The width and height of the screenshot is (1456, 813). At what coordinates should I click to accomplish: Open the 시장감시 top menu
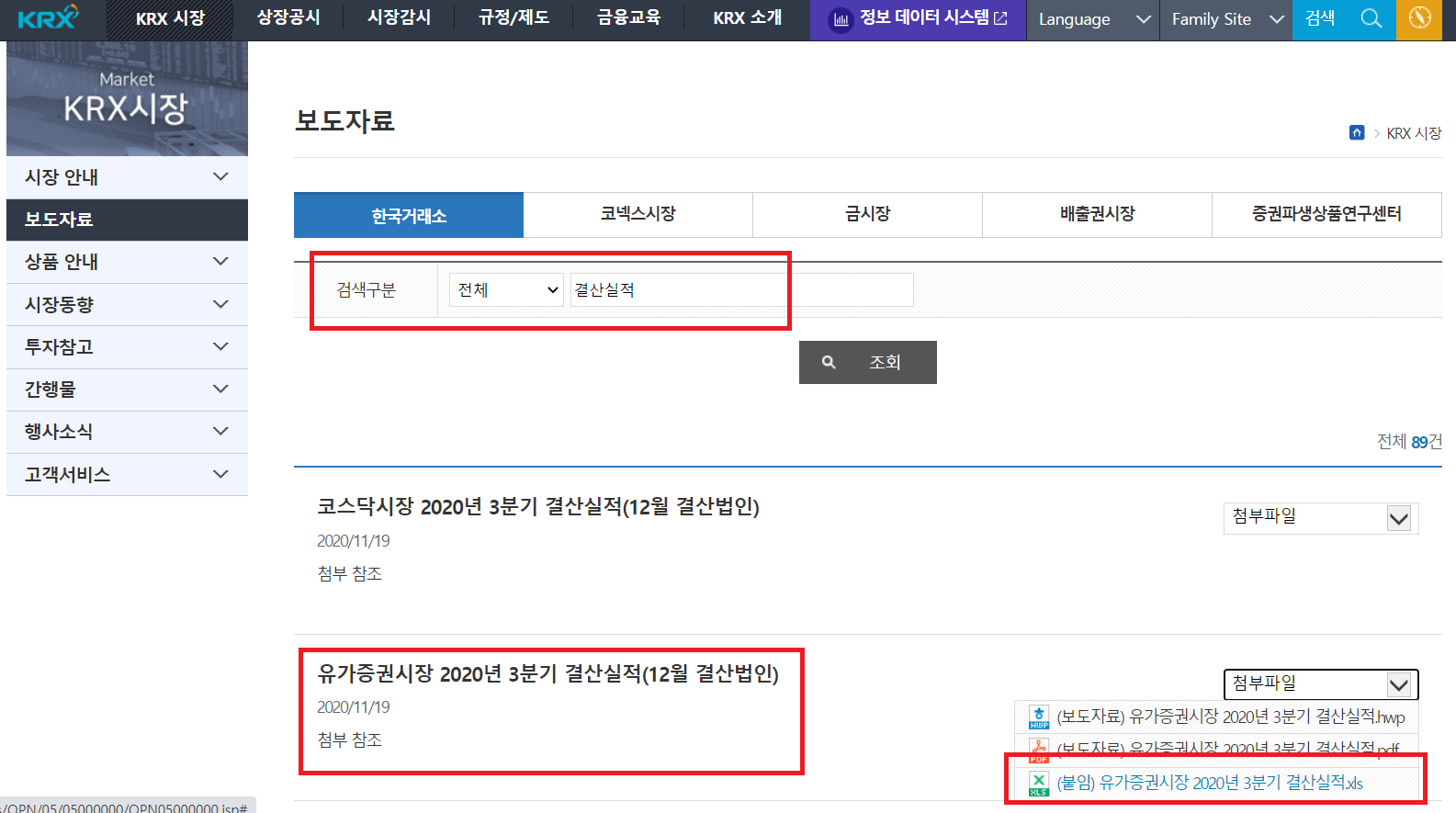(x=399, y=17)
